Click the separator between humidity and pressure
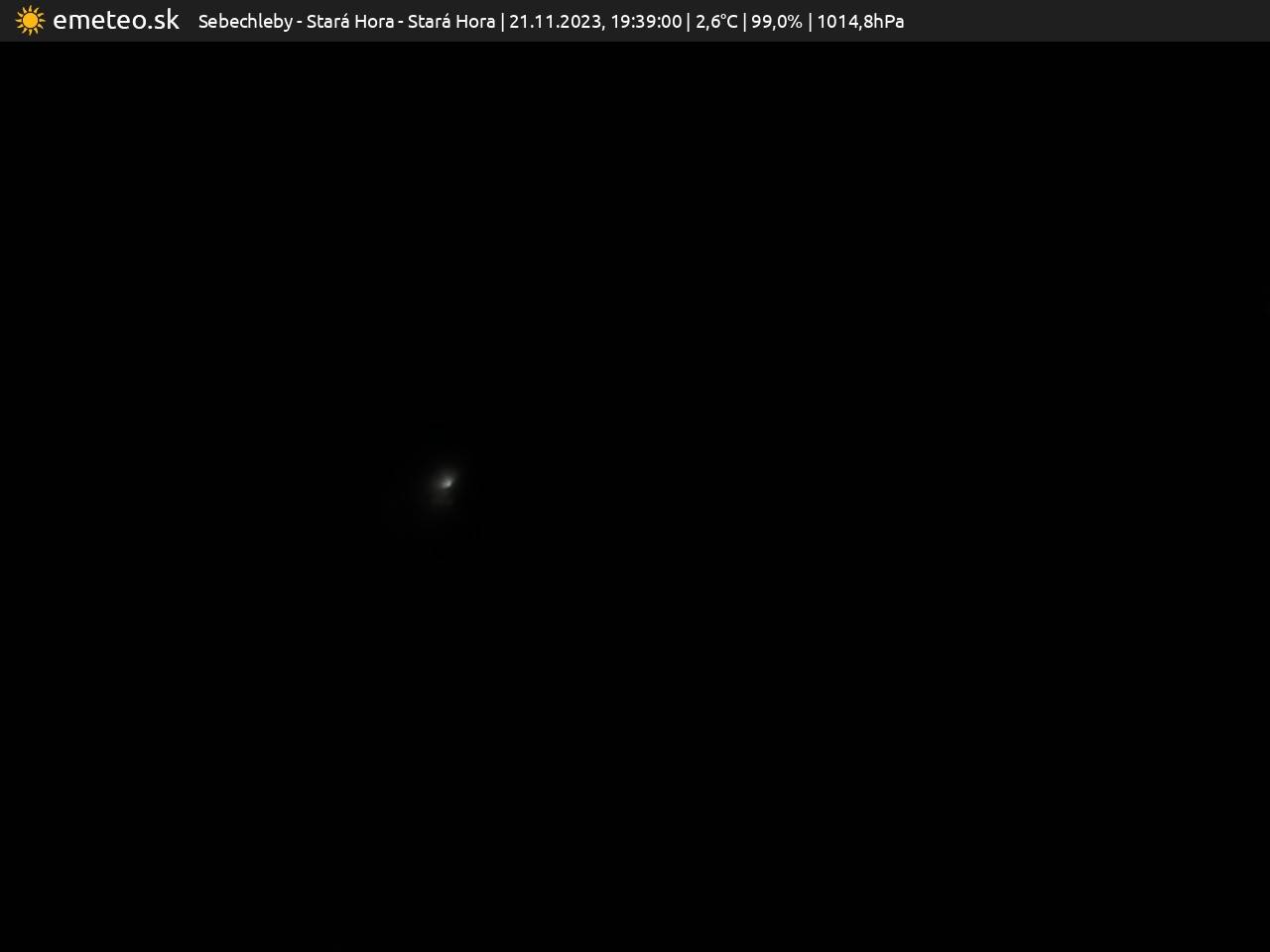 tap(810, 22)
